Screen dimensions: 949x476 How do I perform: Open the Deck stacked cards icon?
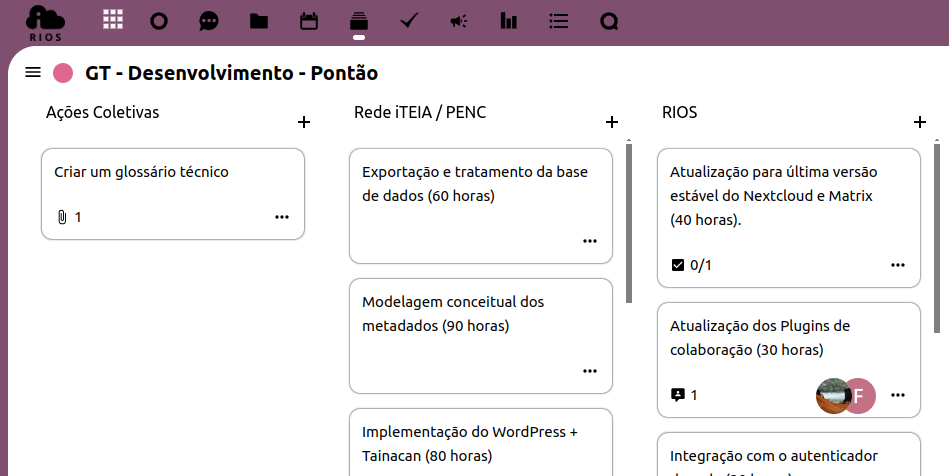(359, 21)
